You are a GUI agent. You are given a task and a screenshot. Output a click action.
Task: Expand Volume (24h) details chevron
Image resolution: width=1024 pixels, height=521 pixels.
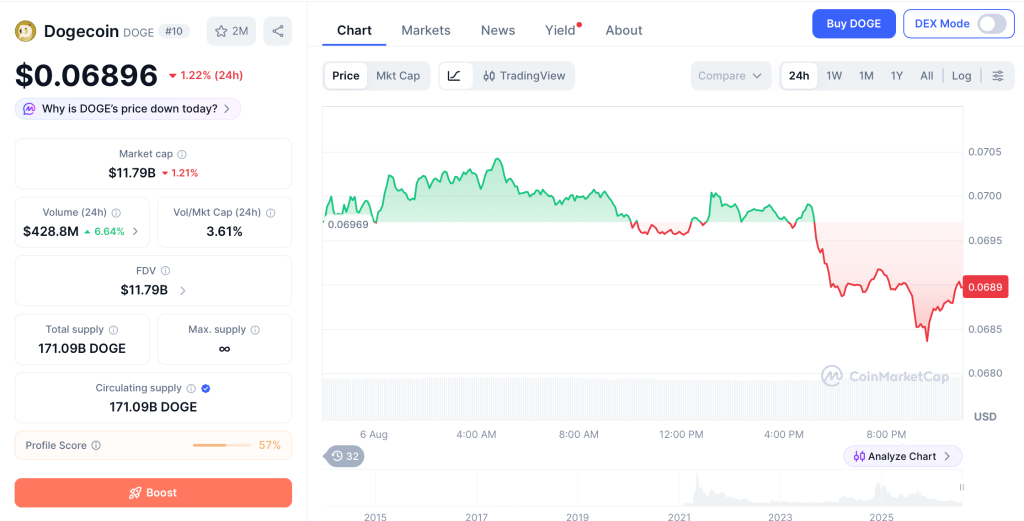(135, 231)
